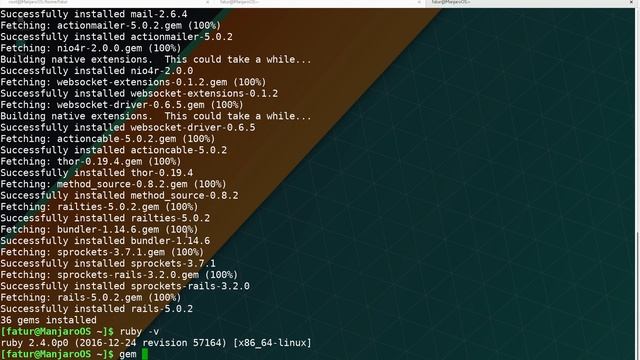Click 'Successfully installed rails-5.0.2' line
The width and height of the screenshot is (640, 360).
(97, 309)
